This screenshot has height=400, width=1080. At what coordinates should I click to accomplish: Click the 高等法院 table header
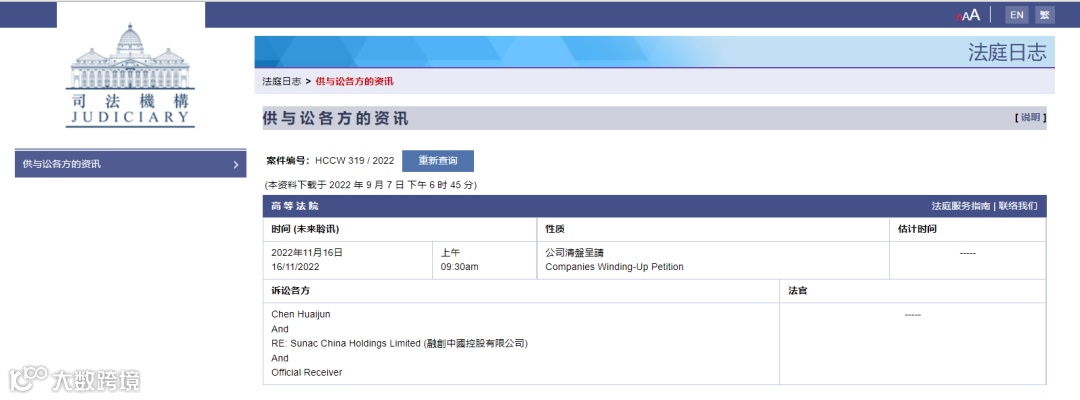click(295, 206)
